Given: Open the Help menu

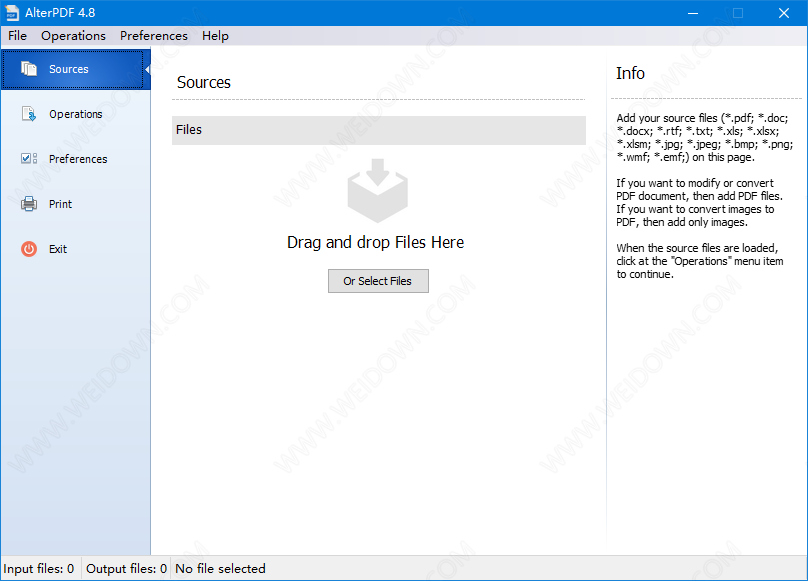Looking at the screenshot, I should coord(215,36).
